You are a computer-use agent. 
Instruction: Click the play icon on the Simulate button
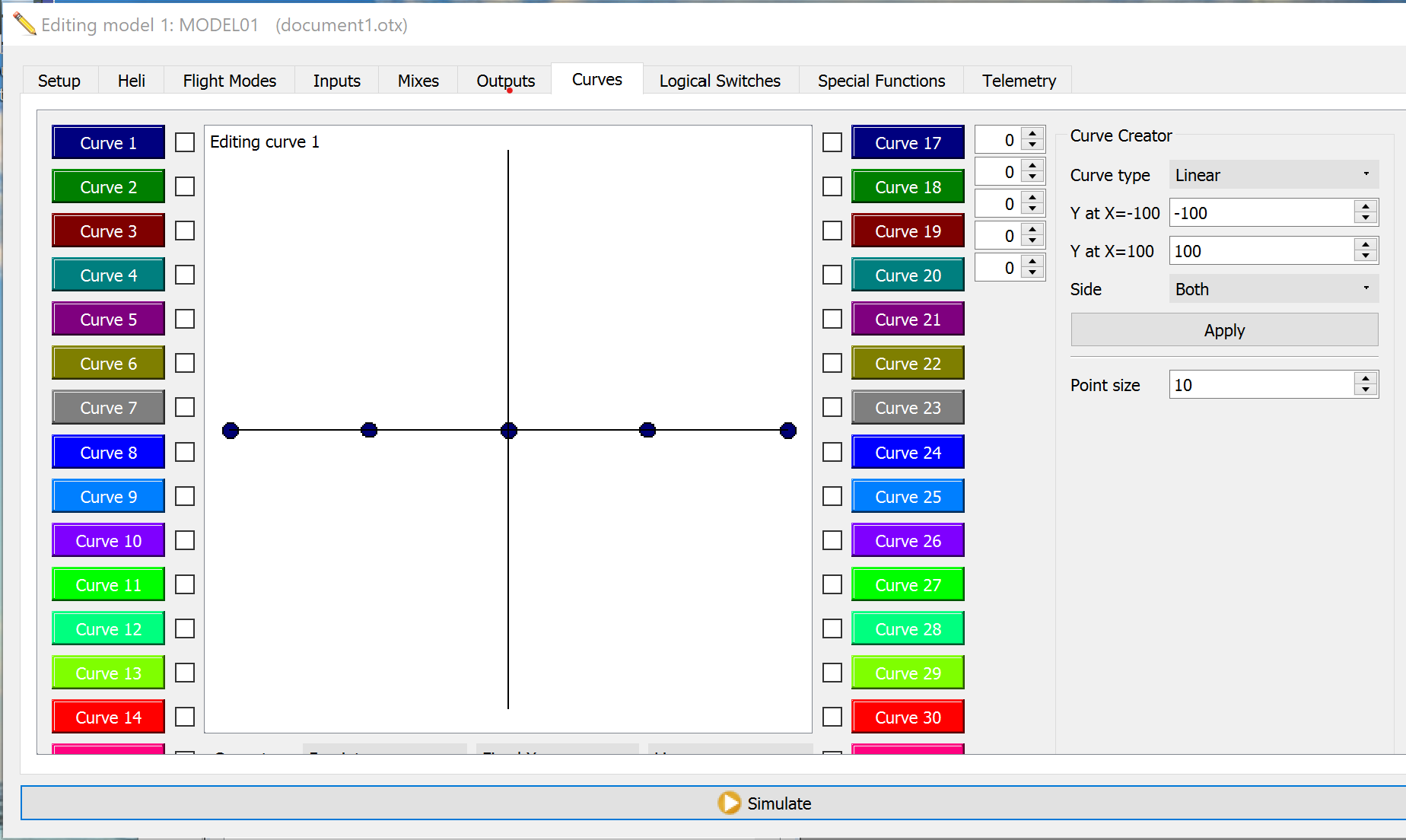click(x=729, y=803)
